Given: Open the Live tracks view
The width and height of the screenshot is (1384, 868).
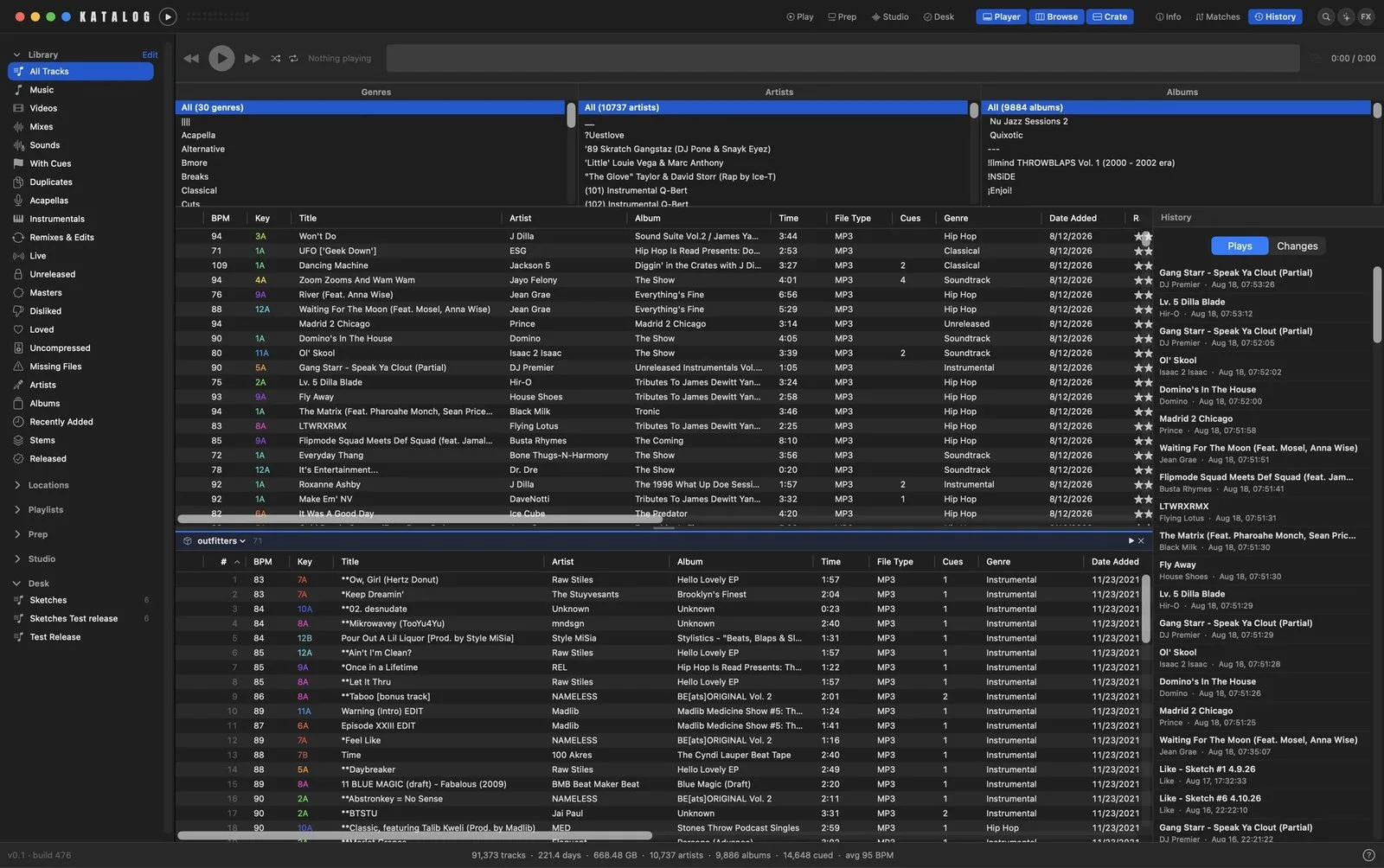Looking at the screenshot, I should (80, 256).
